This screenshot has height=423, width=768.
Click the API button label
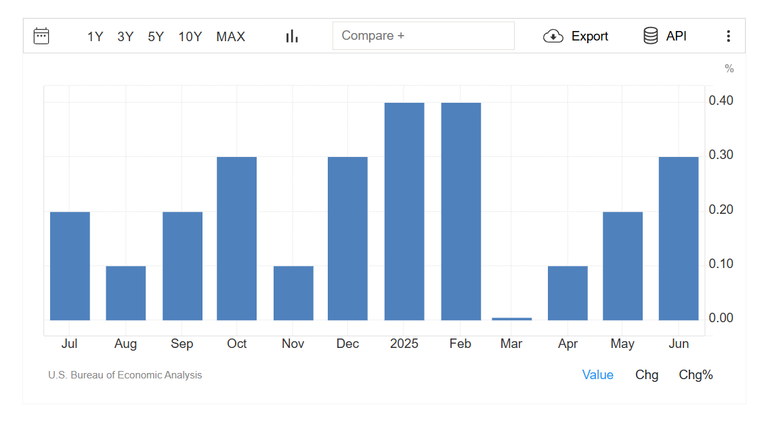[x=676, y=36]
